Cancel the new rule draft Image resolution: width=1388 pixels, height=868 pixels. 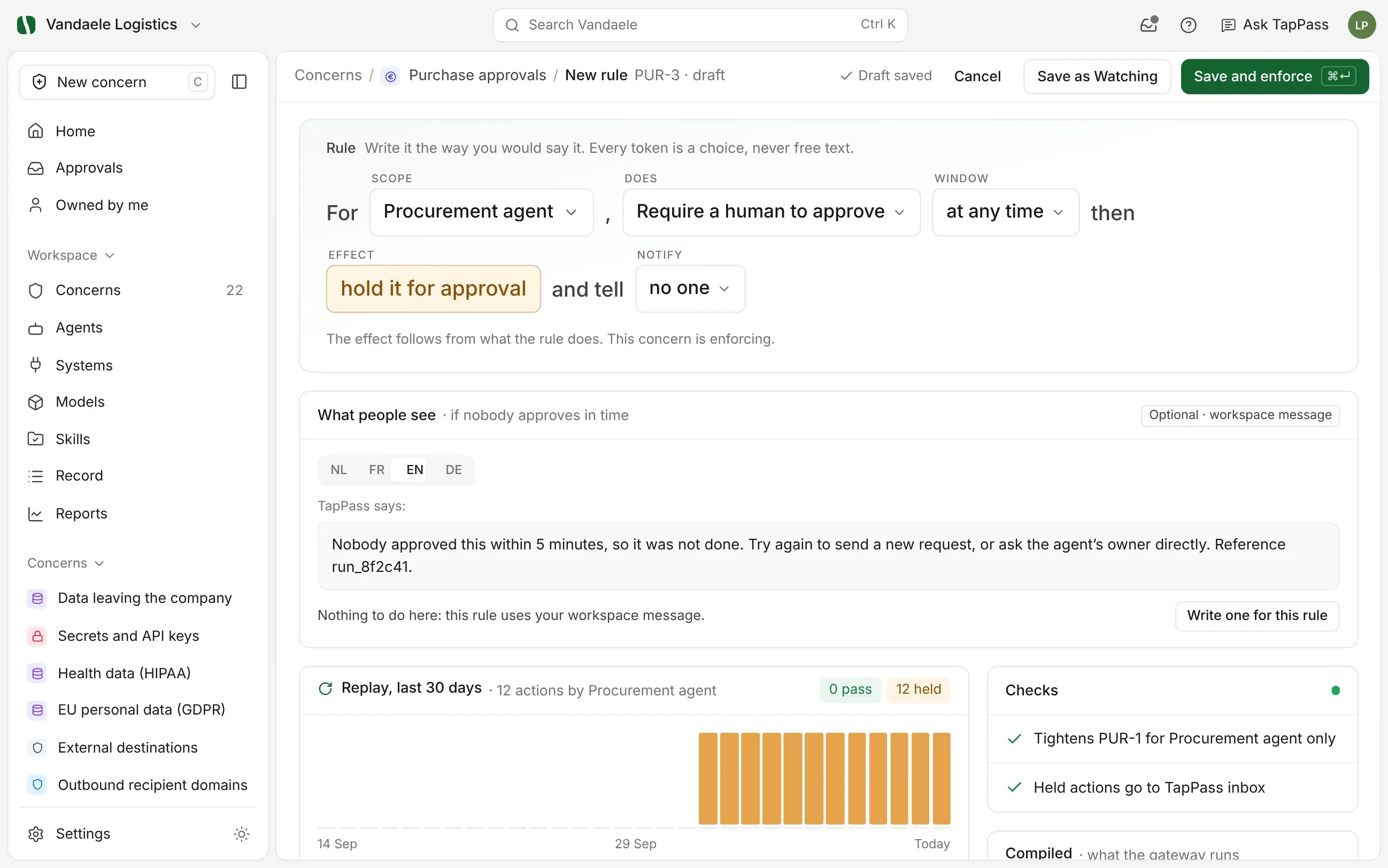(x=977, y=76)
